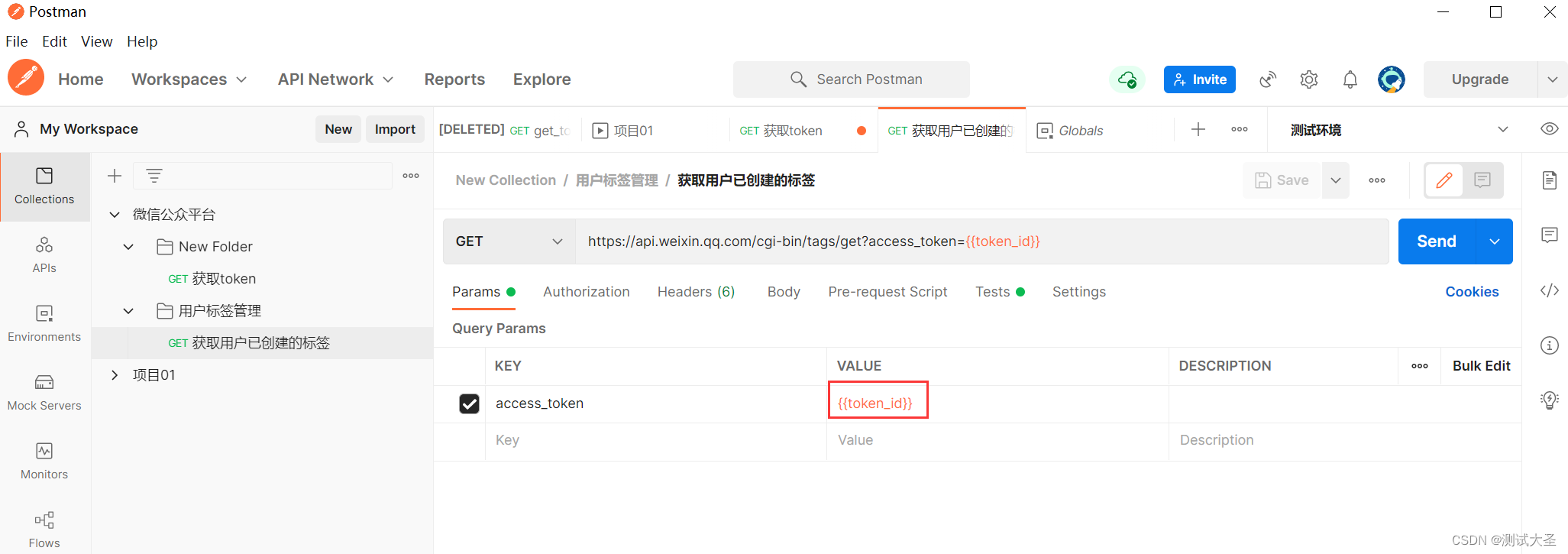Switch to Headers (6) tab
The width and height of the screenshot is (1568, 554).
coord(696,292)
